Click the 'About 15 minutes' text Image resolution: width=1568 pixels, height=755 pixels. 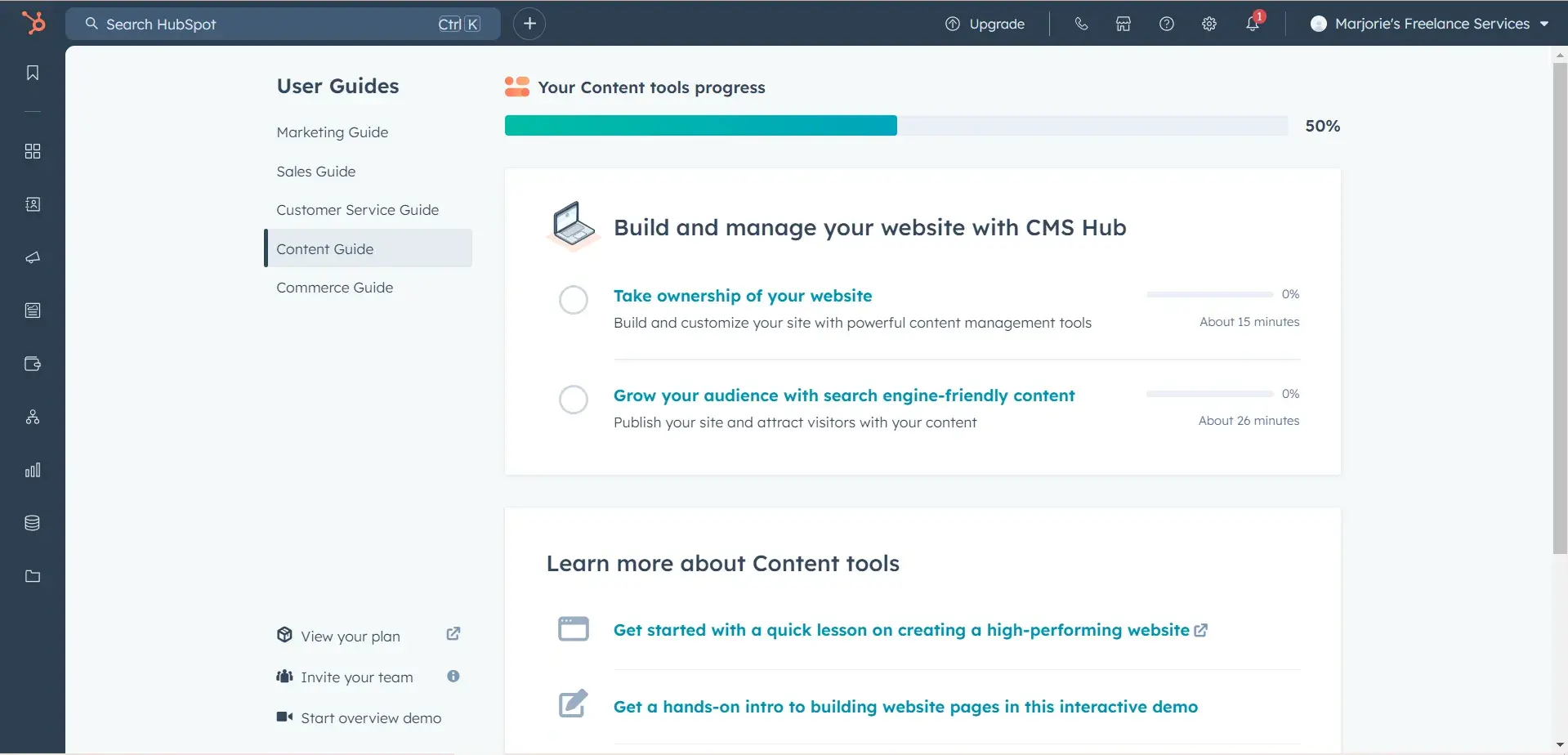coord(1249,322)
